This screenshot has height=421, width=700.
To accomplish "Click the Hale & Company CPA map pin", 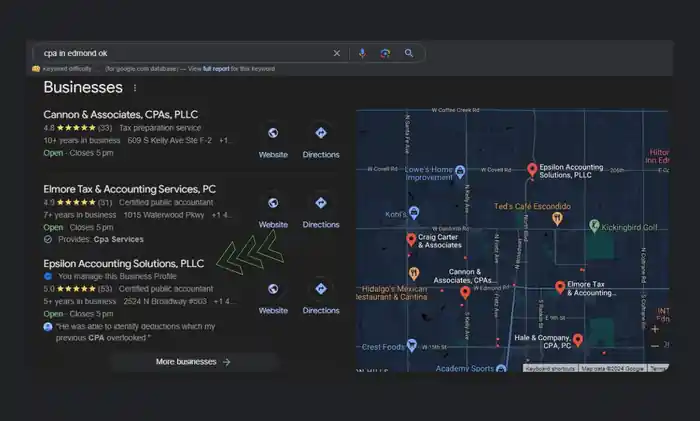I will pos(578,340).
